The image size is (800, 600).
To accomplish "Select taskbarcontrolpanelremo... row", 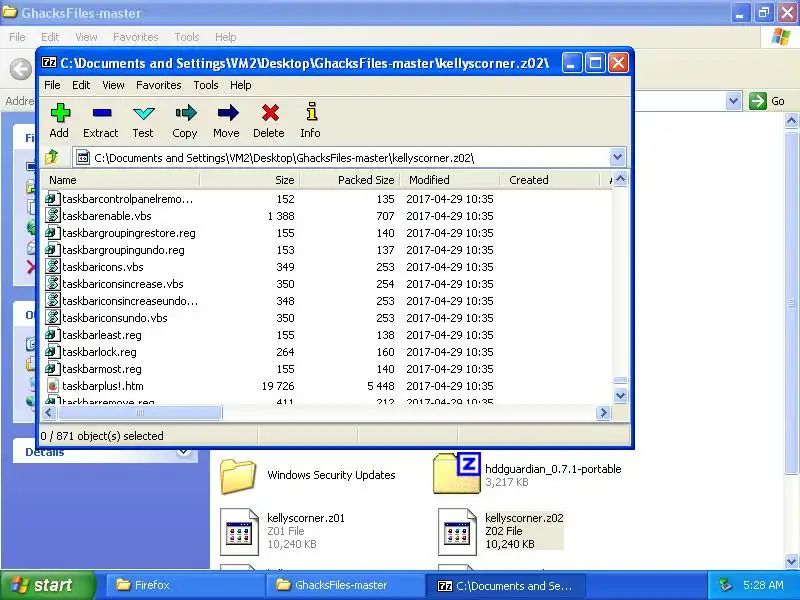I will (x=327, y=199).
